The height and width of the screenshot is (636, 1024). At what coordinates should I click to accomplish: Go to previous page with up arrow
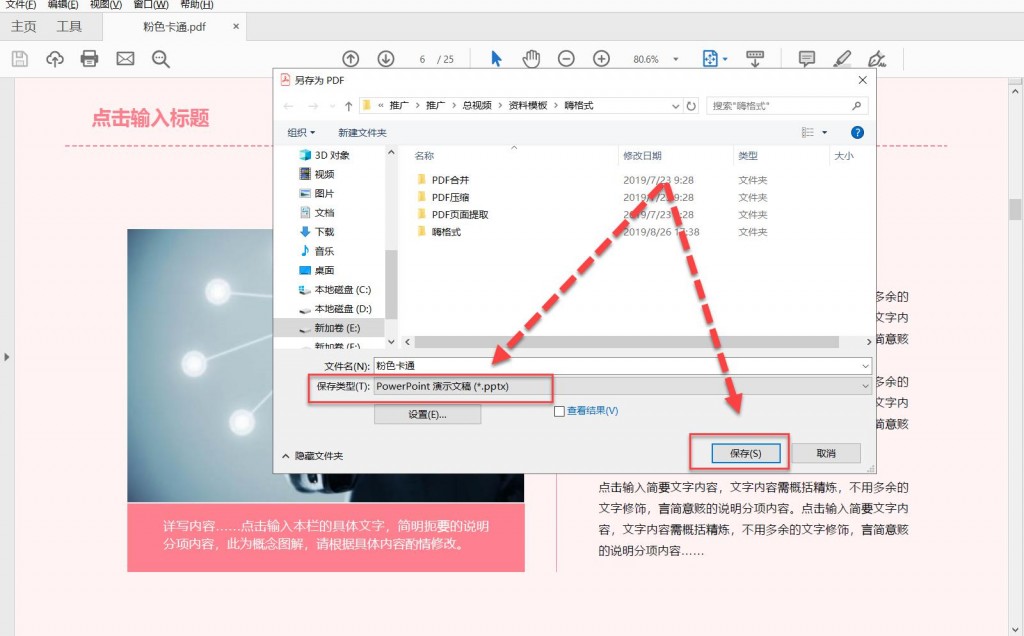click(351, 59)
